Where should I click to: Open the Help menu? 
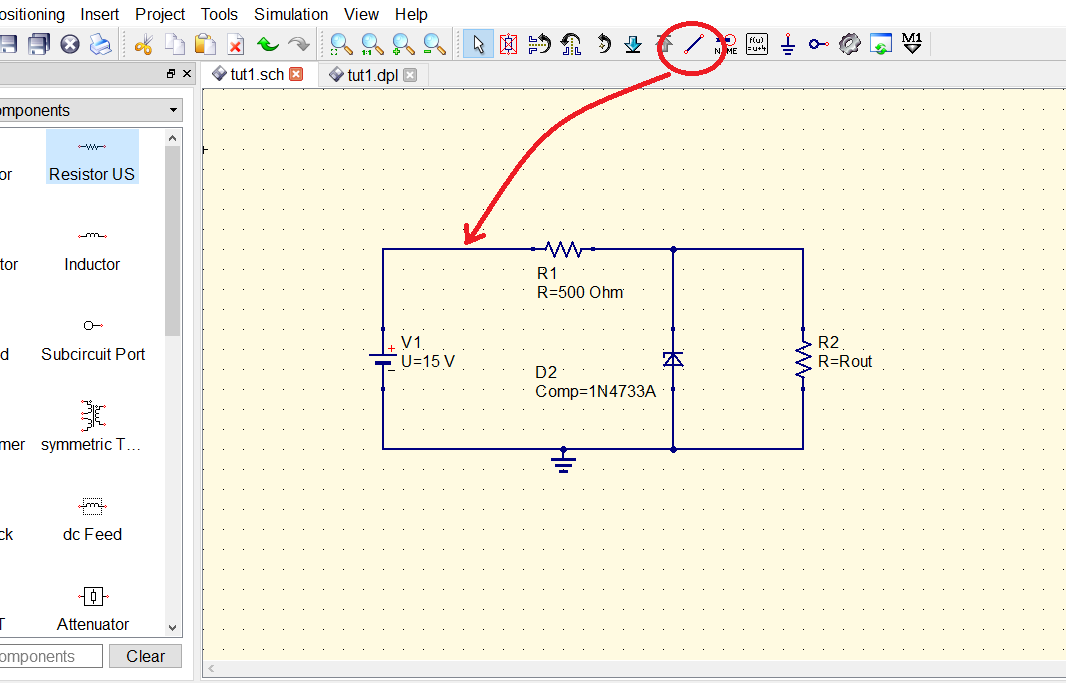coord(411,14)
